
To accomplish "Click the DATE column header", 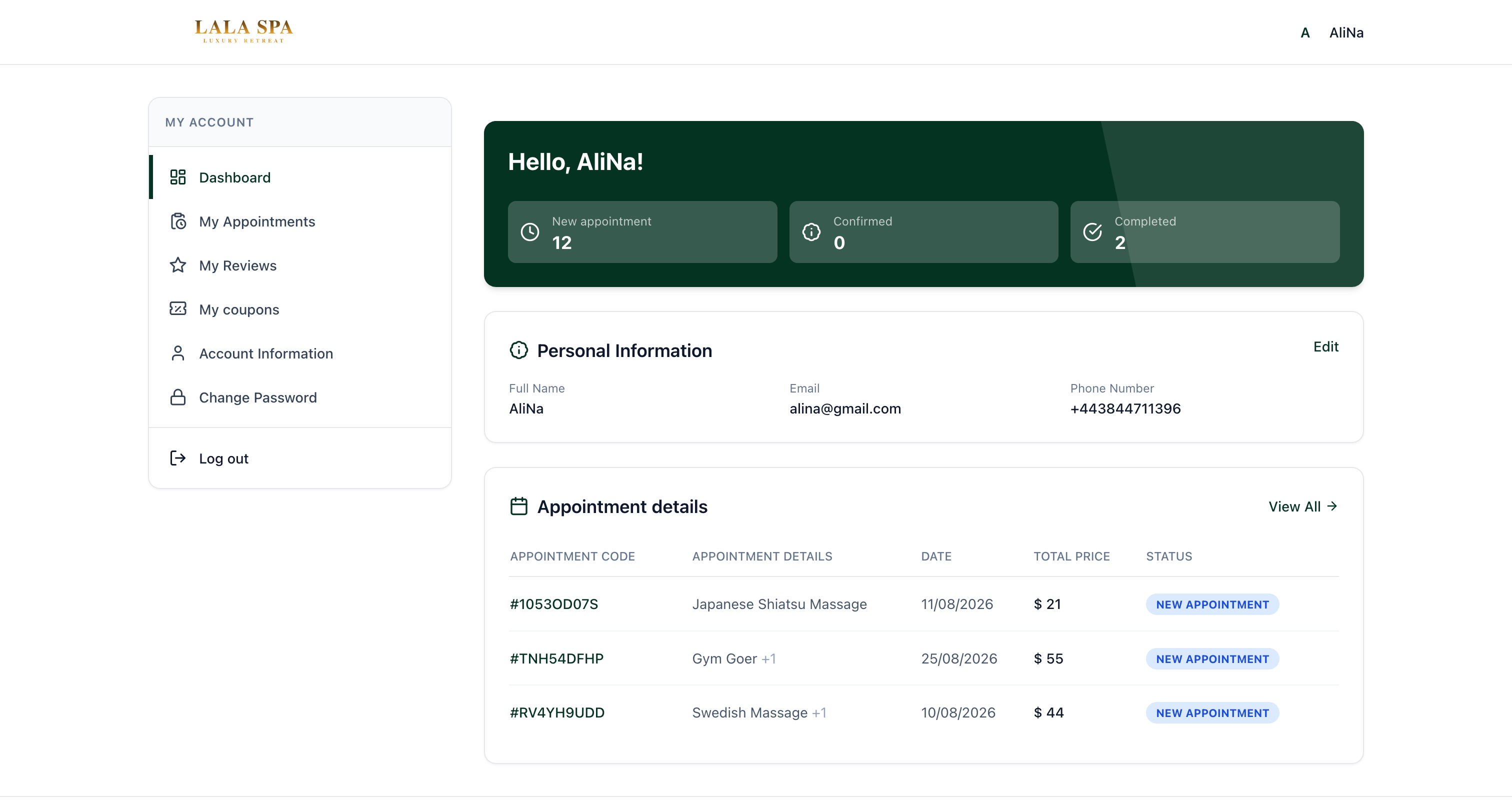I will [x=936, y=556].
